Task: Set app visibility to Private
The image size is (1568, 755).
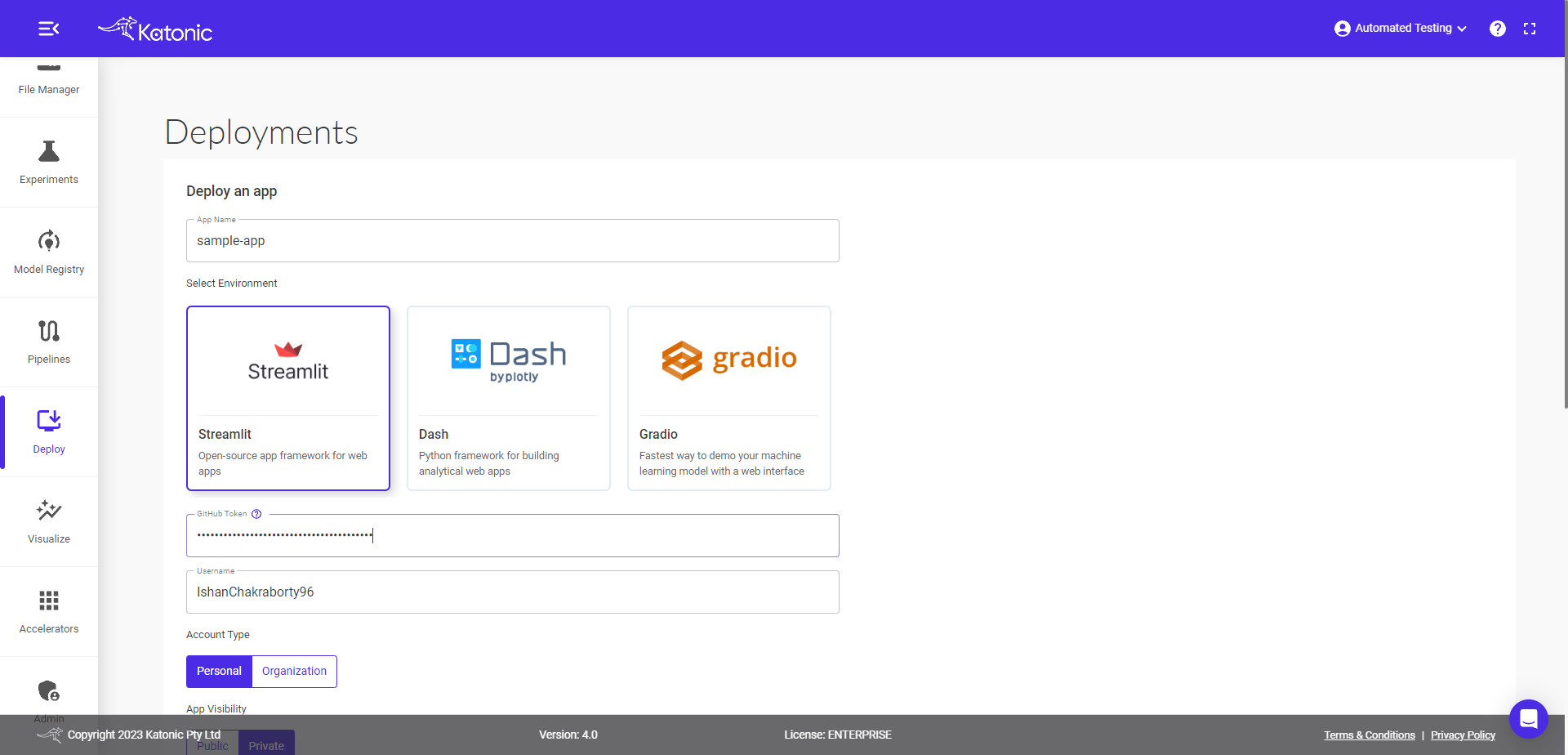Action: pyautogui.click(x=266, y=744)
